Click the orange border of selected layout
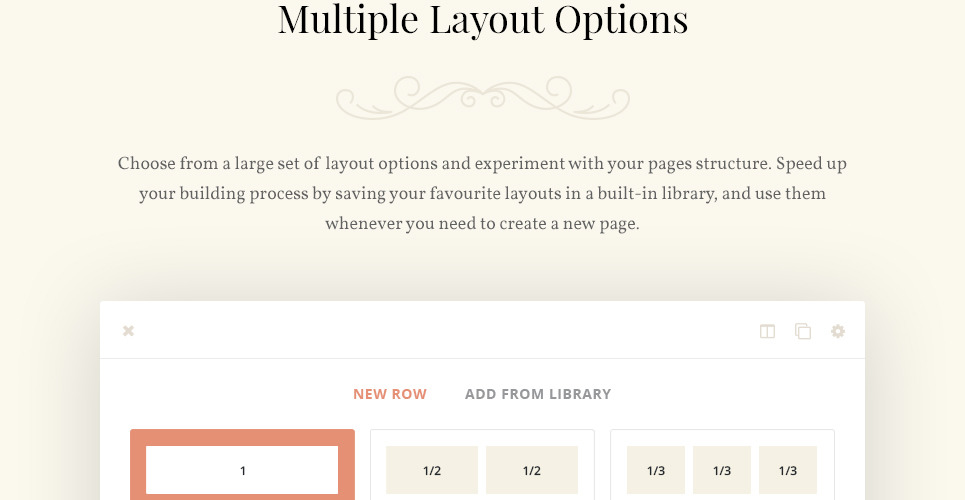 [x=137, y=468]
